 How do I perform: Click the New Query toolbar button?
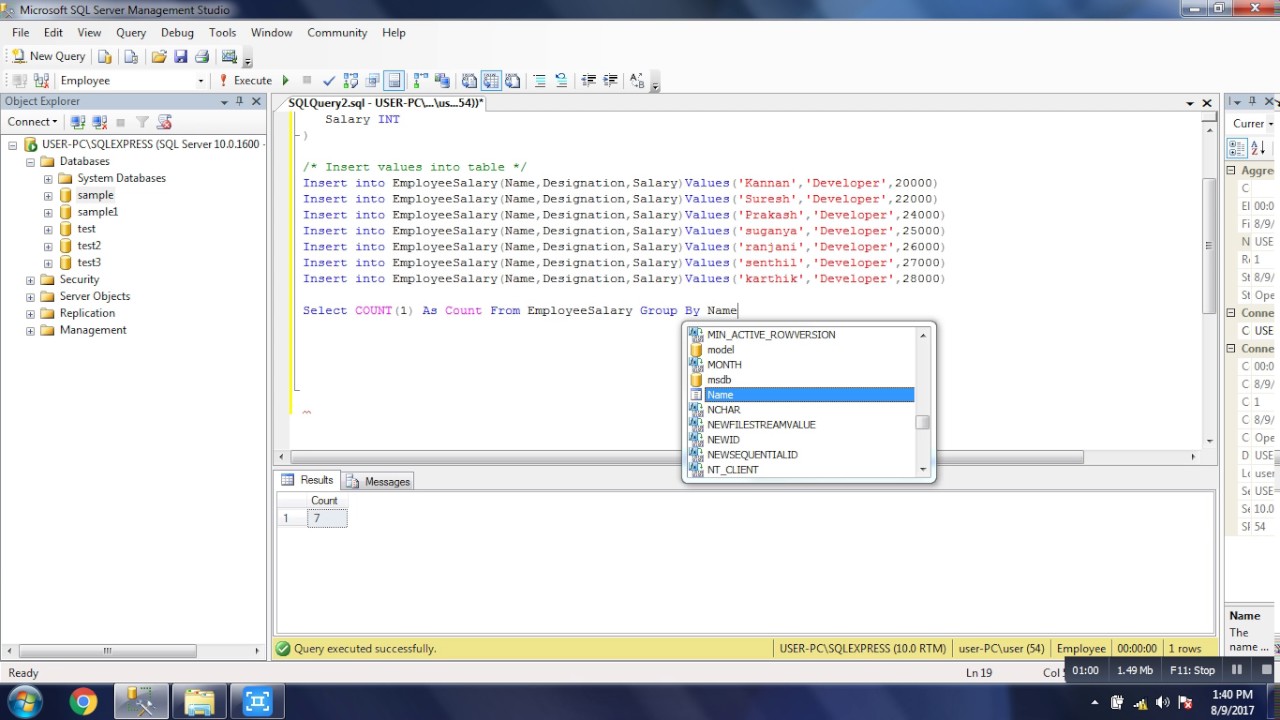[x=48, y=56]
